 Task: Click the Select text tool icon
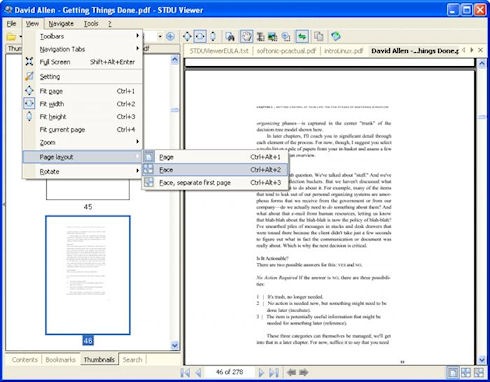(x=260, y=37)
